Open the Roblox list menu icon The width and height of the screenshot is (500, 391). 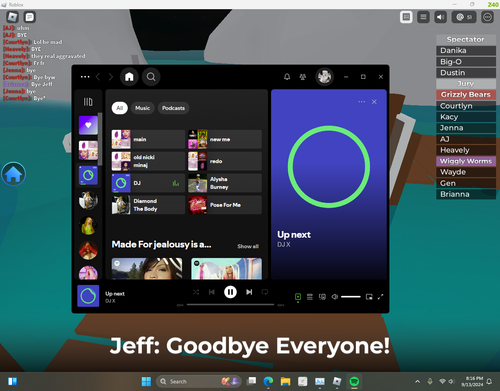point(423,17)
